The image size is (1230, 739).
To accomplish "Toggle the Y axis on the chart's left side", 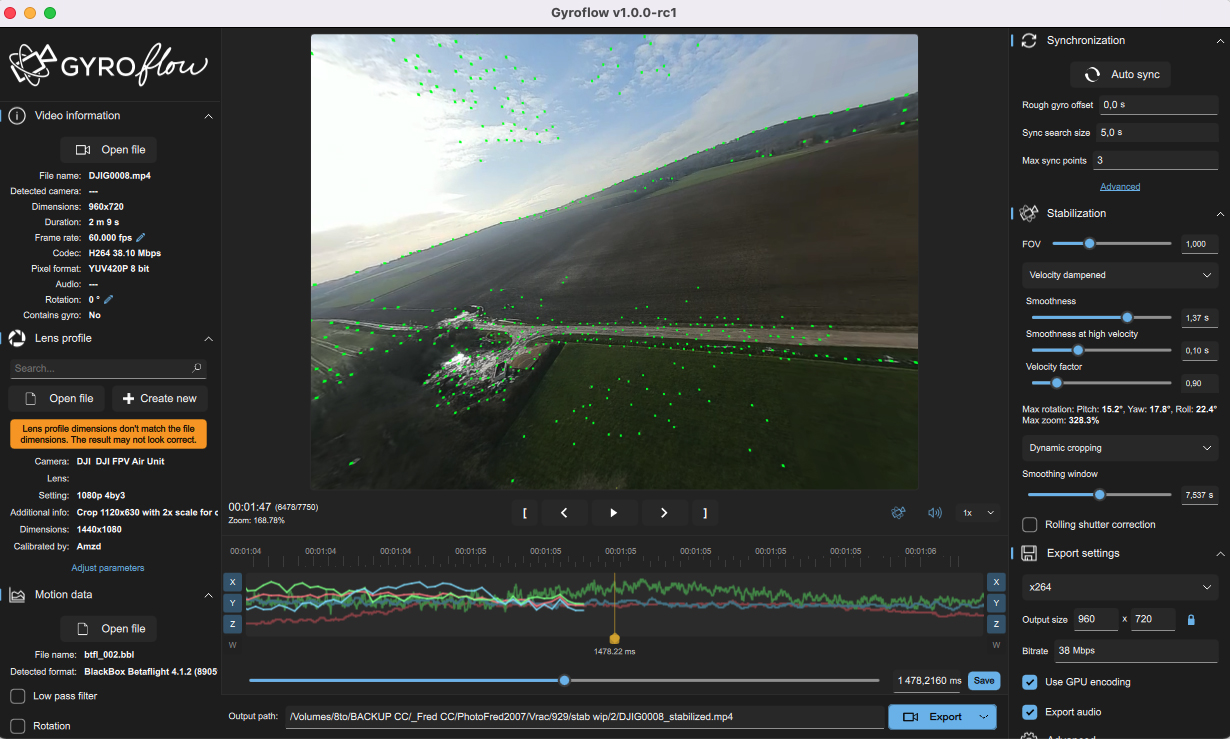I will pos(232,603).
